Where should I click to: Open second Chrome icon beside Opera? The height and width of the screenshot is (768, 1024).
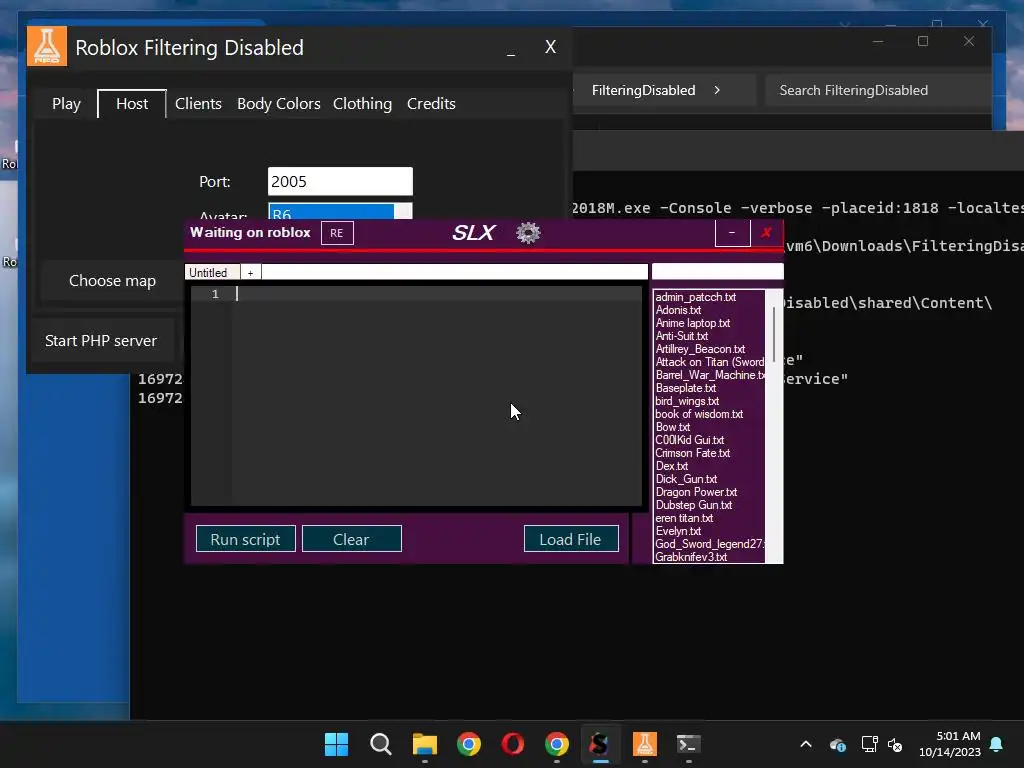click(556, 744)
